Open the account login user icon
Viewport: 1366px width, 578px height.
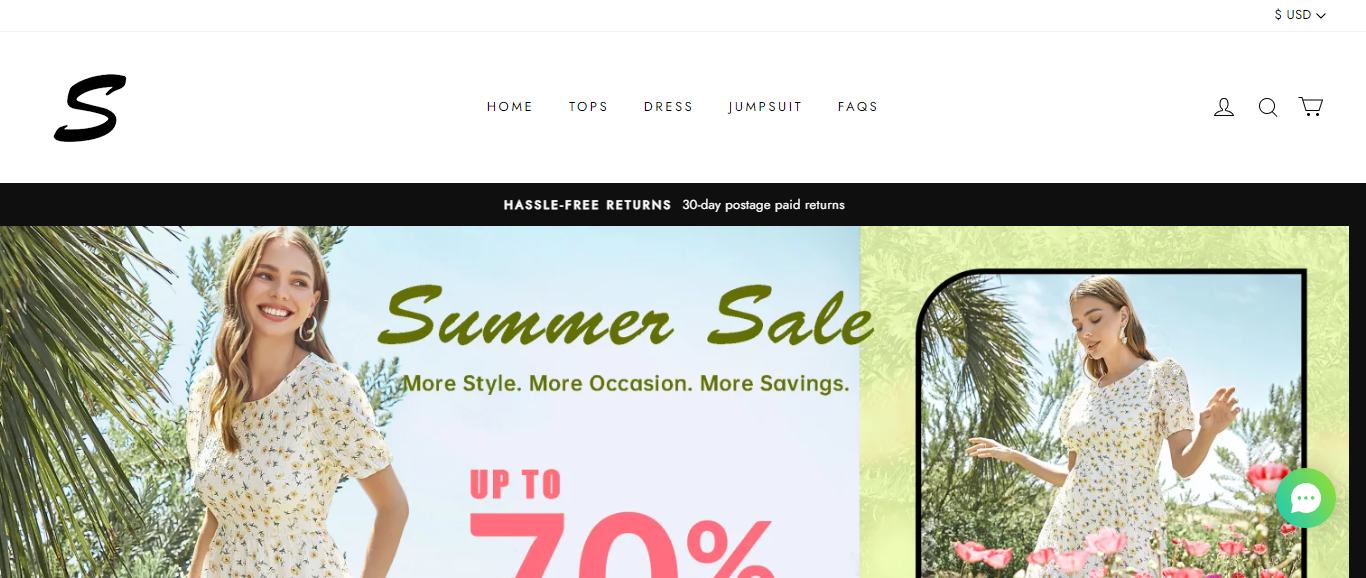[x=1224, y=107]
